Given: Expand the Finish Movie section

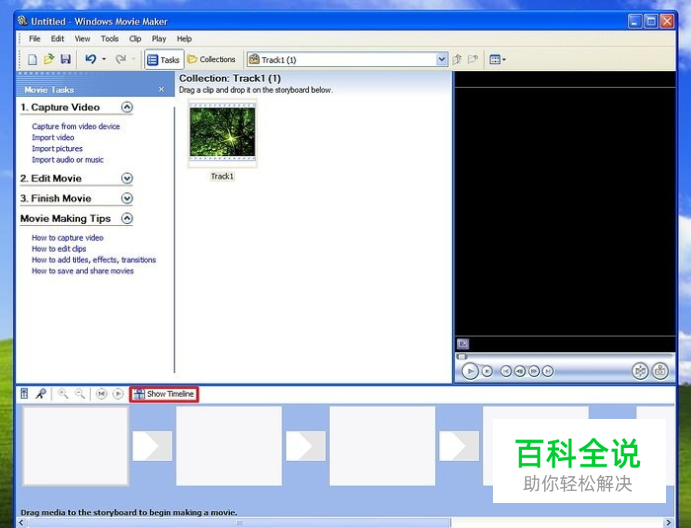Looking at the screenshot, I should pyautogui.click(x=127, y=198).
